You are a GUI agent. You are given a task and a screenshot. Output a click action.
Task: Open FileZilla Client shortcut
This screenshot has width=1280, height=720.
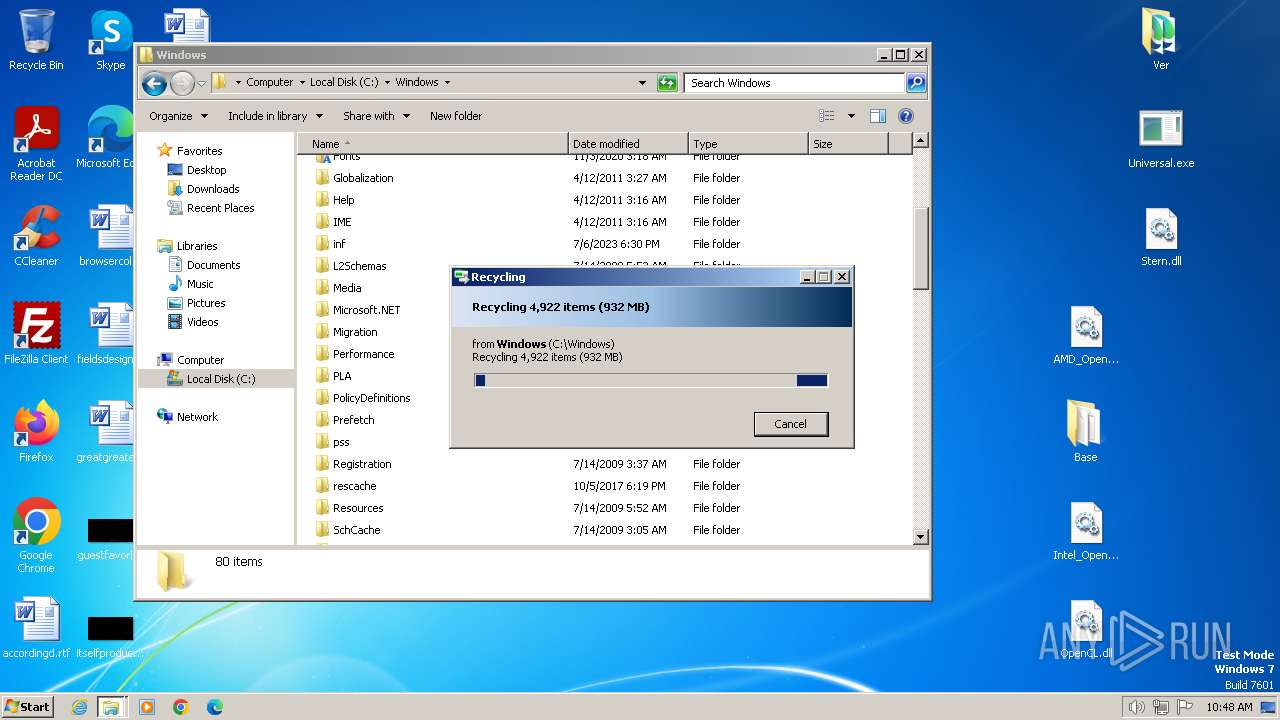click(x=36, y=334)
